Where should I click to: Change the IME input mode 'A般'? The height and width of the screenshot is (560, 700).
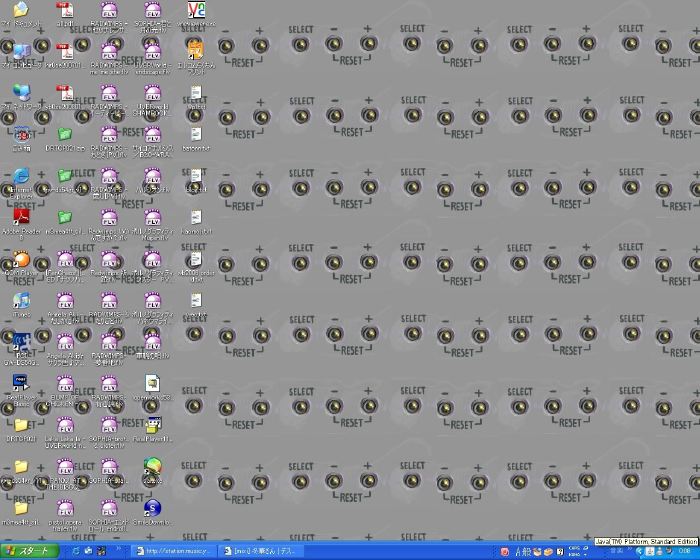pyautogui.click(x=523, y=552)
